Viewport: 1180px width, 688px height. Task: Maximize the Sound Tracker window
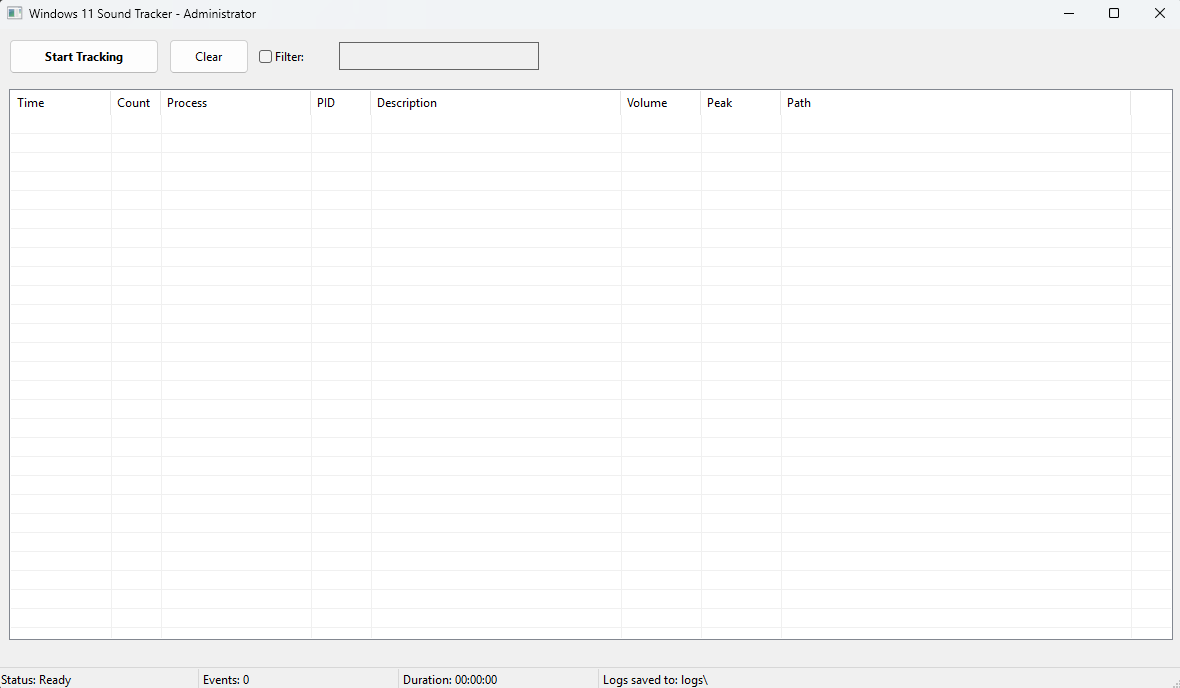[x=1114, y=14]
